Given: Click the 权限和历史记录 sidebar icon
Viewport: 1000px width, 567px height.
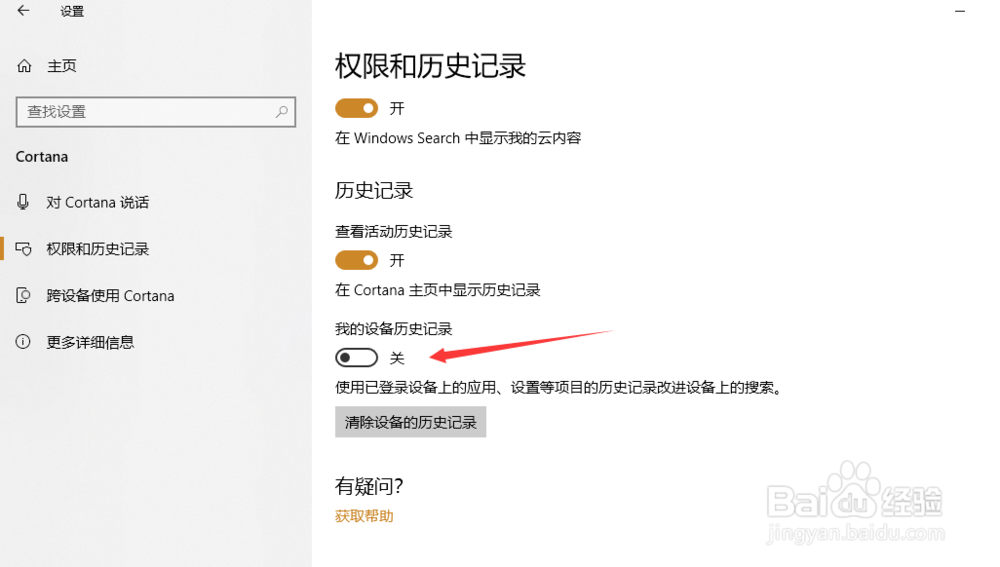Looking at the screenshot, I should [x=24, y=249].
